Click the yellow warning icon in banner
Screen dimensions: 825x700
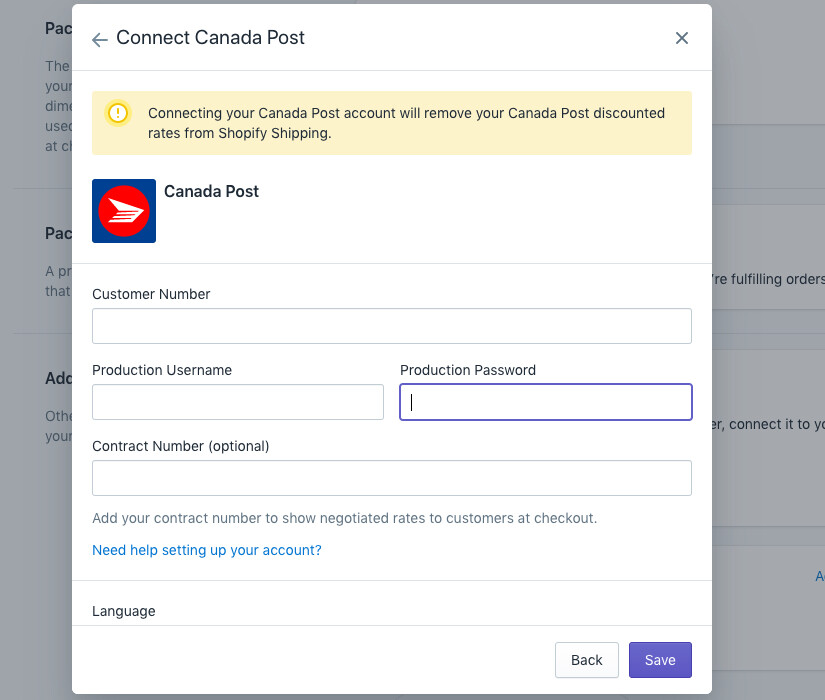click(119, 113)
